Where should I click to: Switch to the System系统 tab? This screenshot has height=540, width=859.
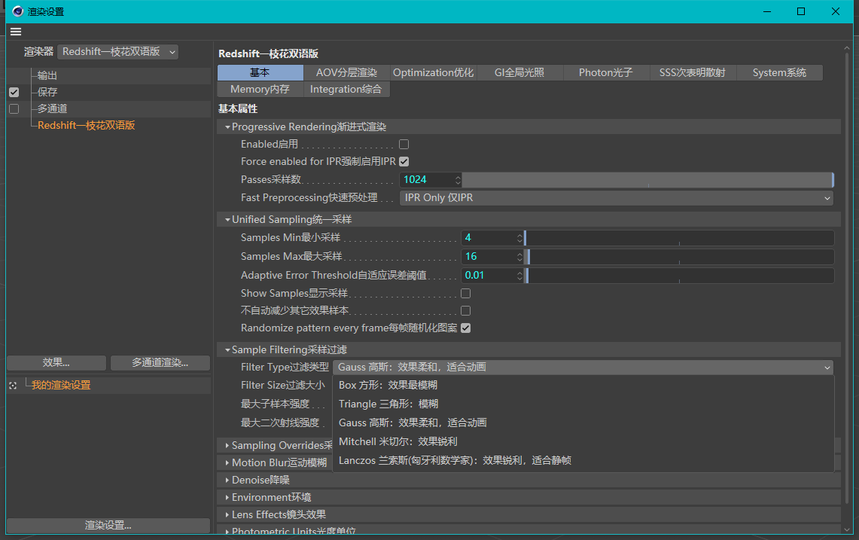click(x=779, y=72)
